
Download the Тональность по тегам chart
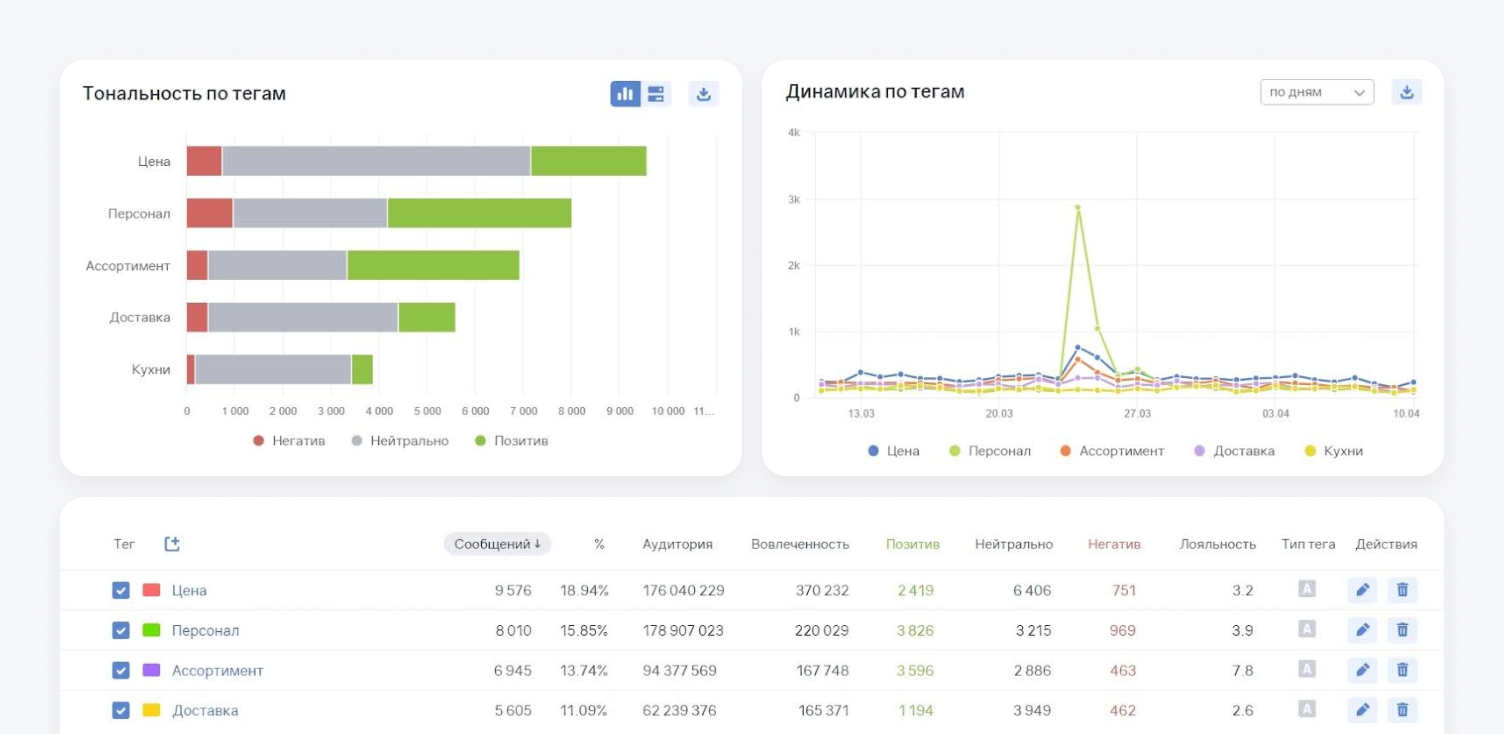[x=703, y=94]
